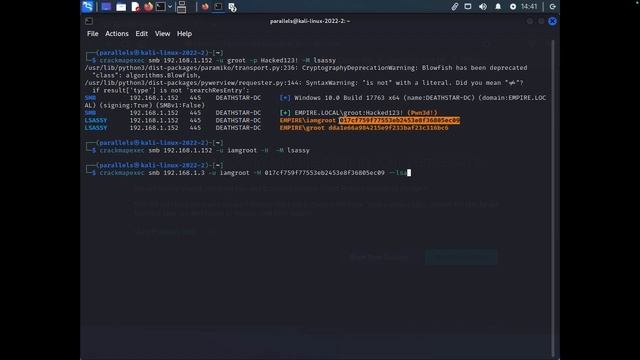Expand the terminal launcher dropdown arrow
Viewport: 640px width, 360px height.
pyautogui.click(x=170, y=7)
